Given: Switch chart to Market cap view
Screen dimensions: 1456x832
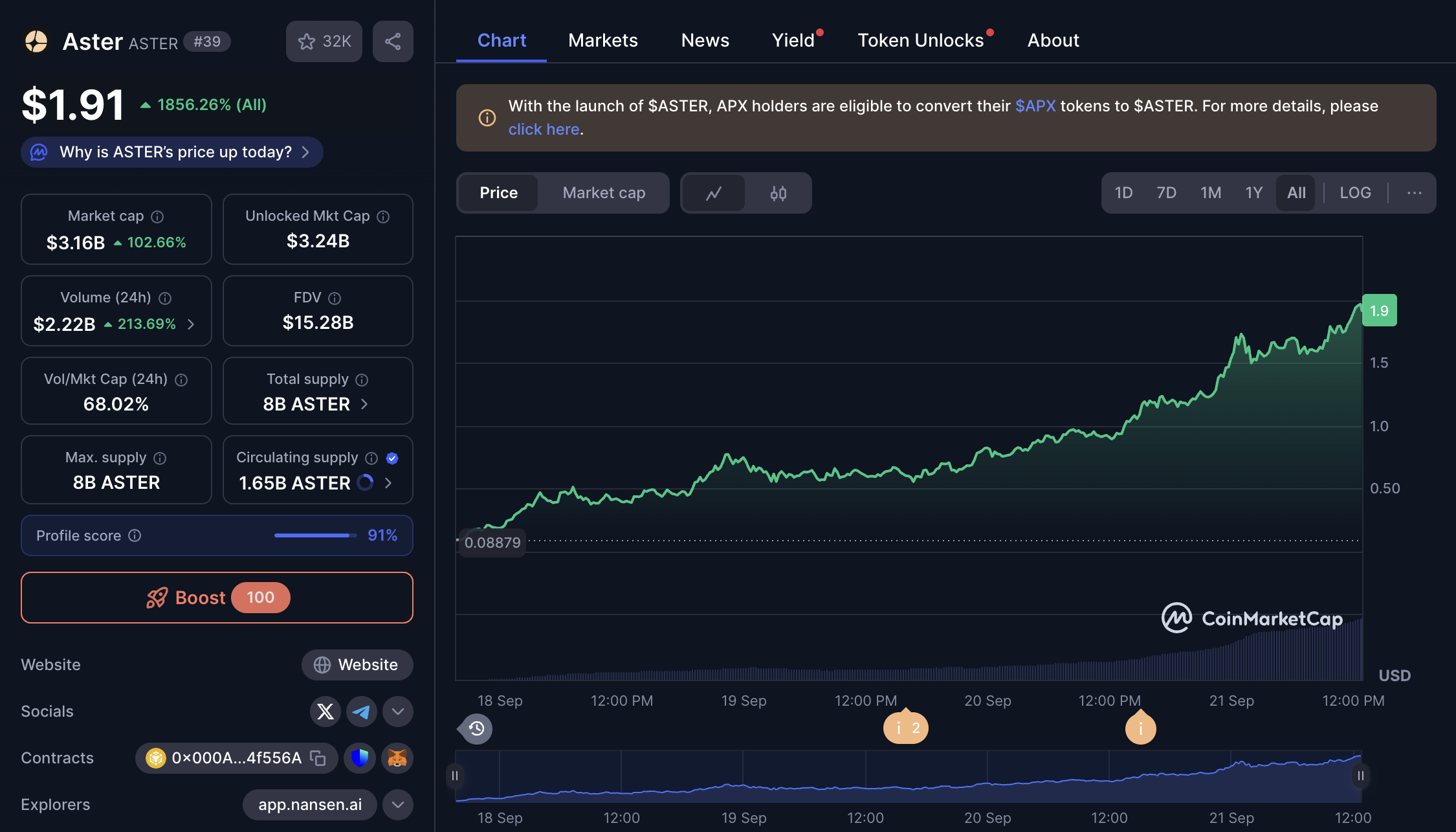Looking at the screenshot, I should click(x=603, y=192).
